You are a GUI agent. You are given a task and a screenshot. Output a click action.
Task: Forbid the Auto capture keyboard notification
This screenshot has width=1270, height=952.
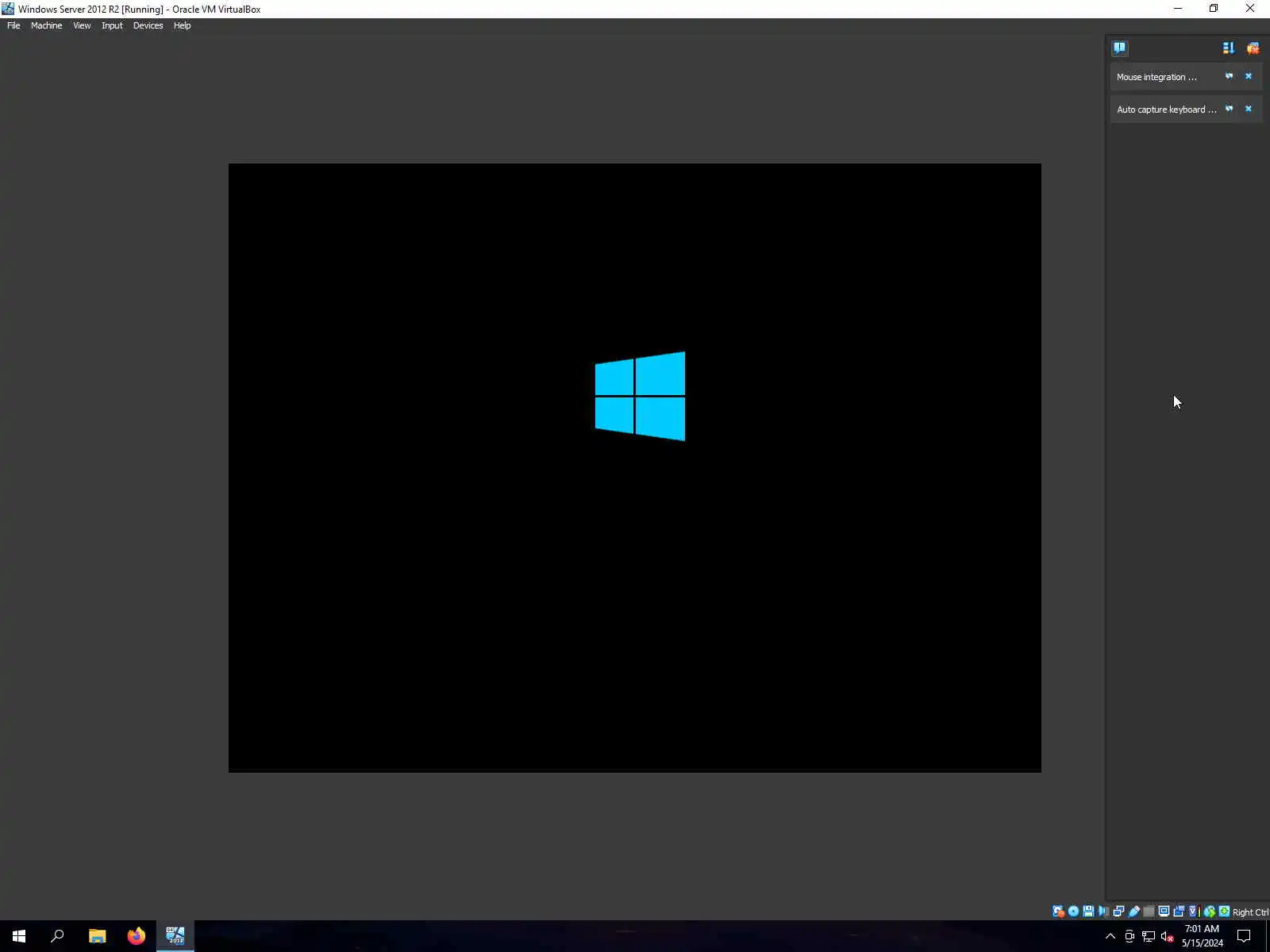[x=1229, y=109]
